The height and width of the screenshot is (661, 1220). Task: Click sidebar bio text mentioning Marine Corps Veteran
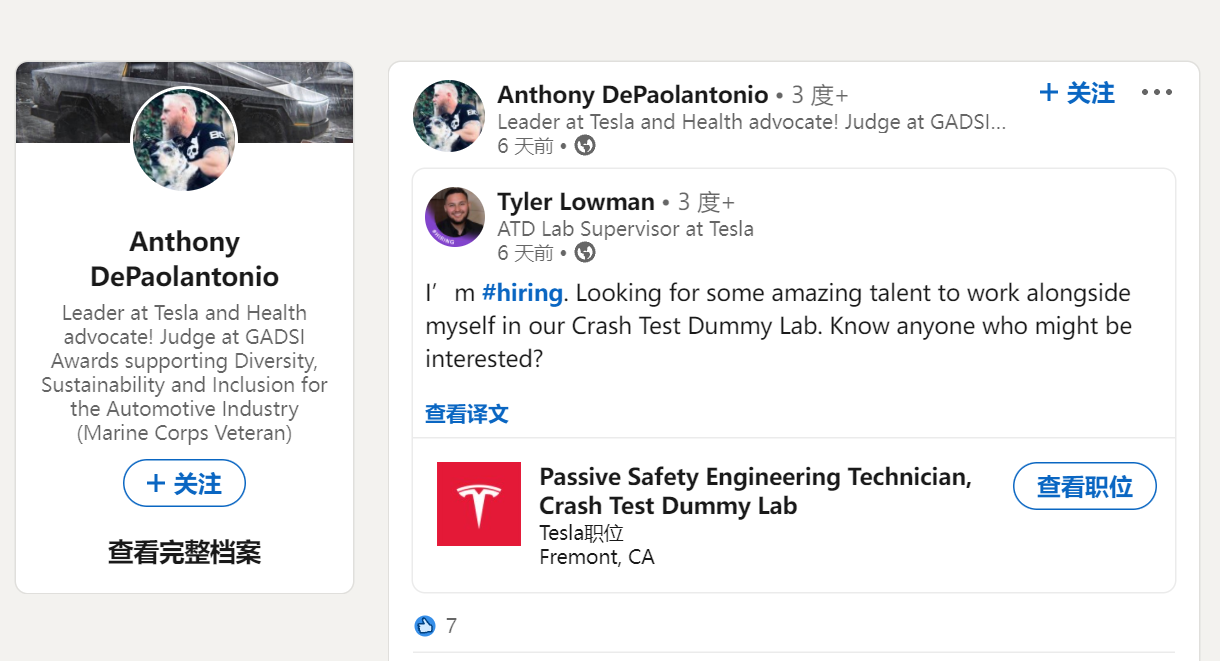(184, 373)
